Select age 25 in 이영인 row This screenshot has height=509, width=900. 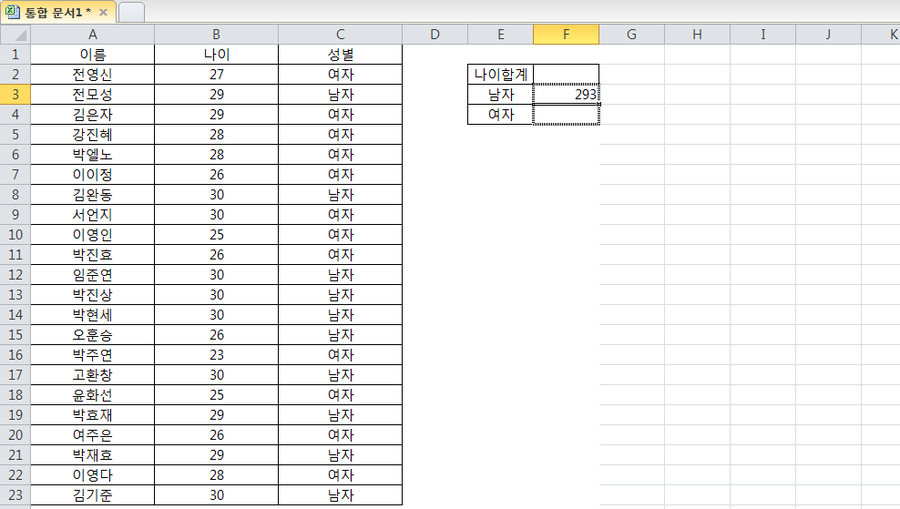coord(216,235)
